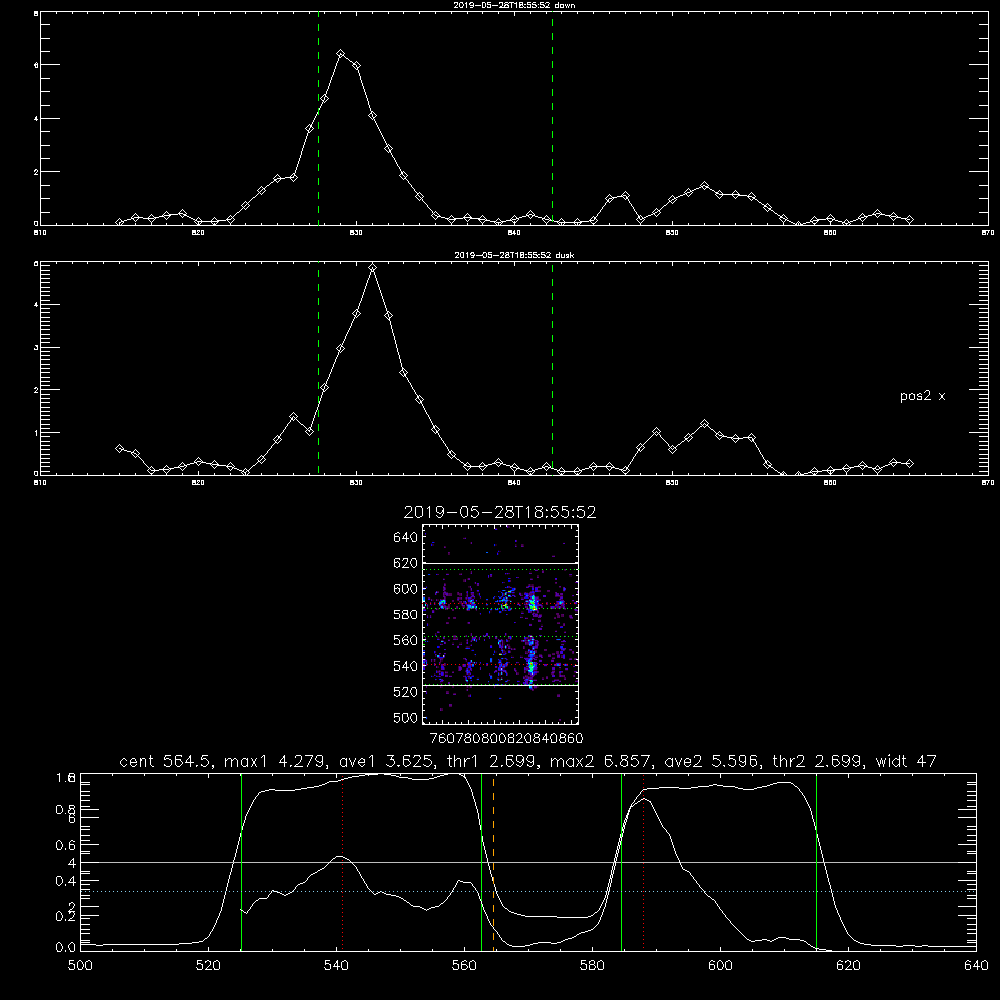This screenshot has height=1000, width=1000.
Task: Select the 'widt 47' value
Action: 906,761
